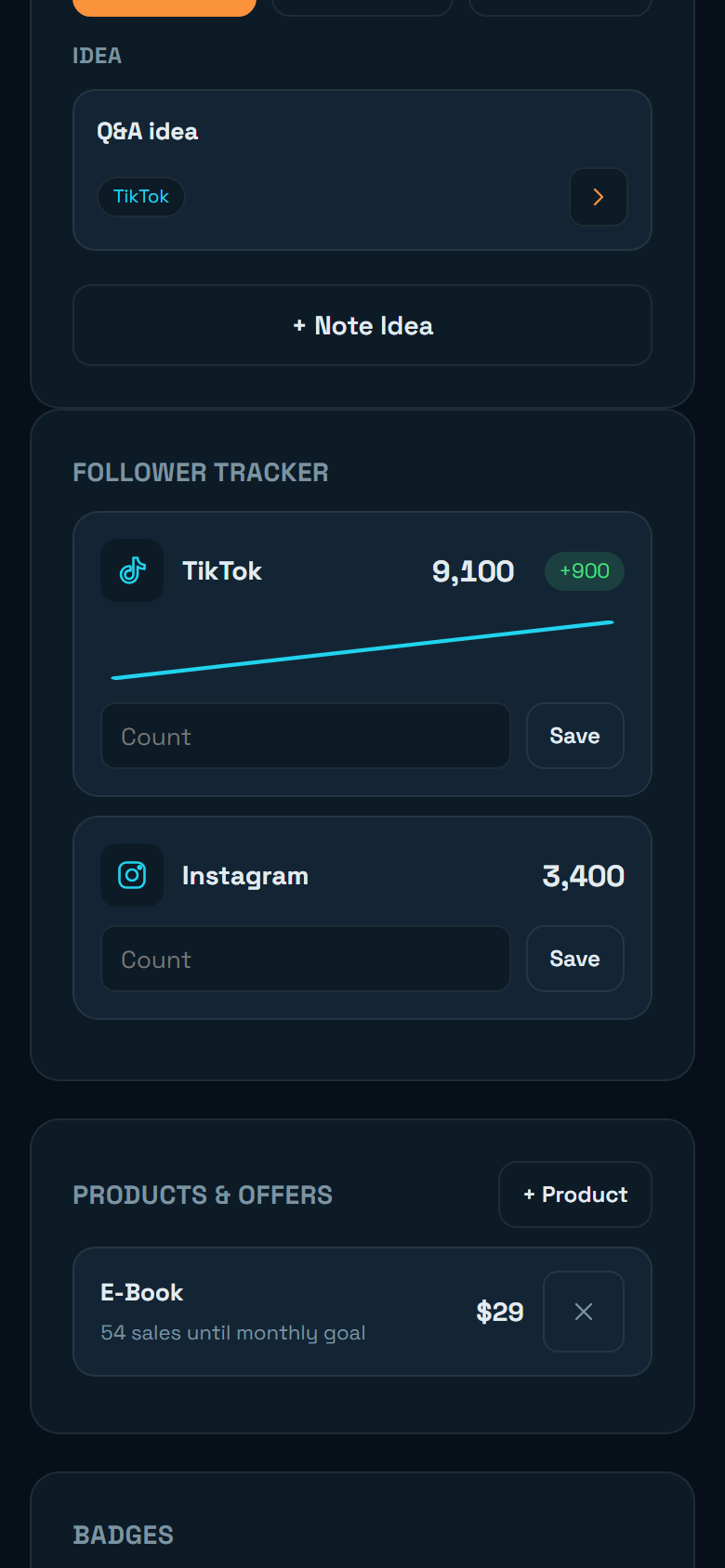725x1568 pixels.
Task: Click the TikTok logo icon
Action: pos(132,570)
